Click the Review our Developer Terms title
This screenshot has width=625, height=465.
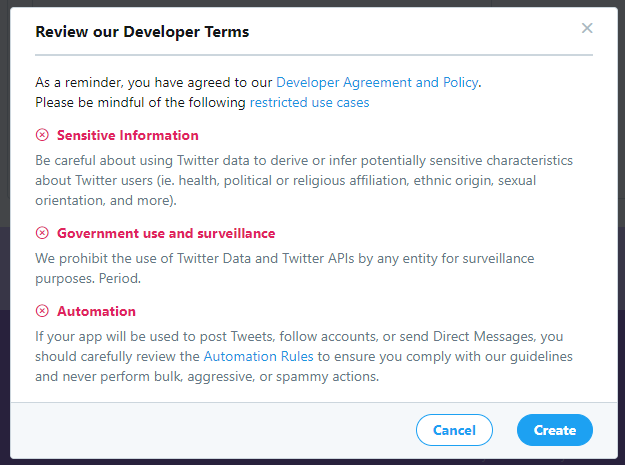click(x=142, y=32)
